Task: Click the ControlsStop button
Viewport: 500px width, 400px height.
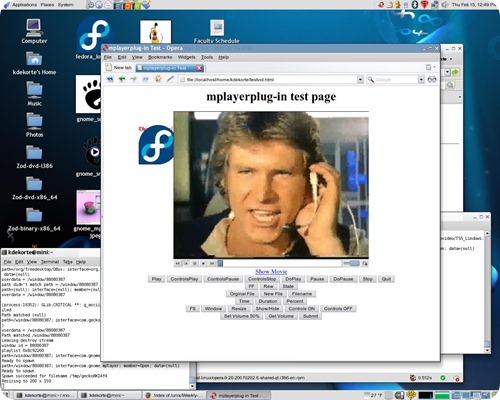Action: [262, 279]
